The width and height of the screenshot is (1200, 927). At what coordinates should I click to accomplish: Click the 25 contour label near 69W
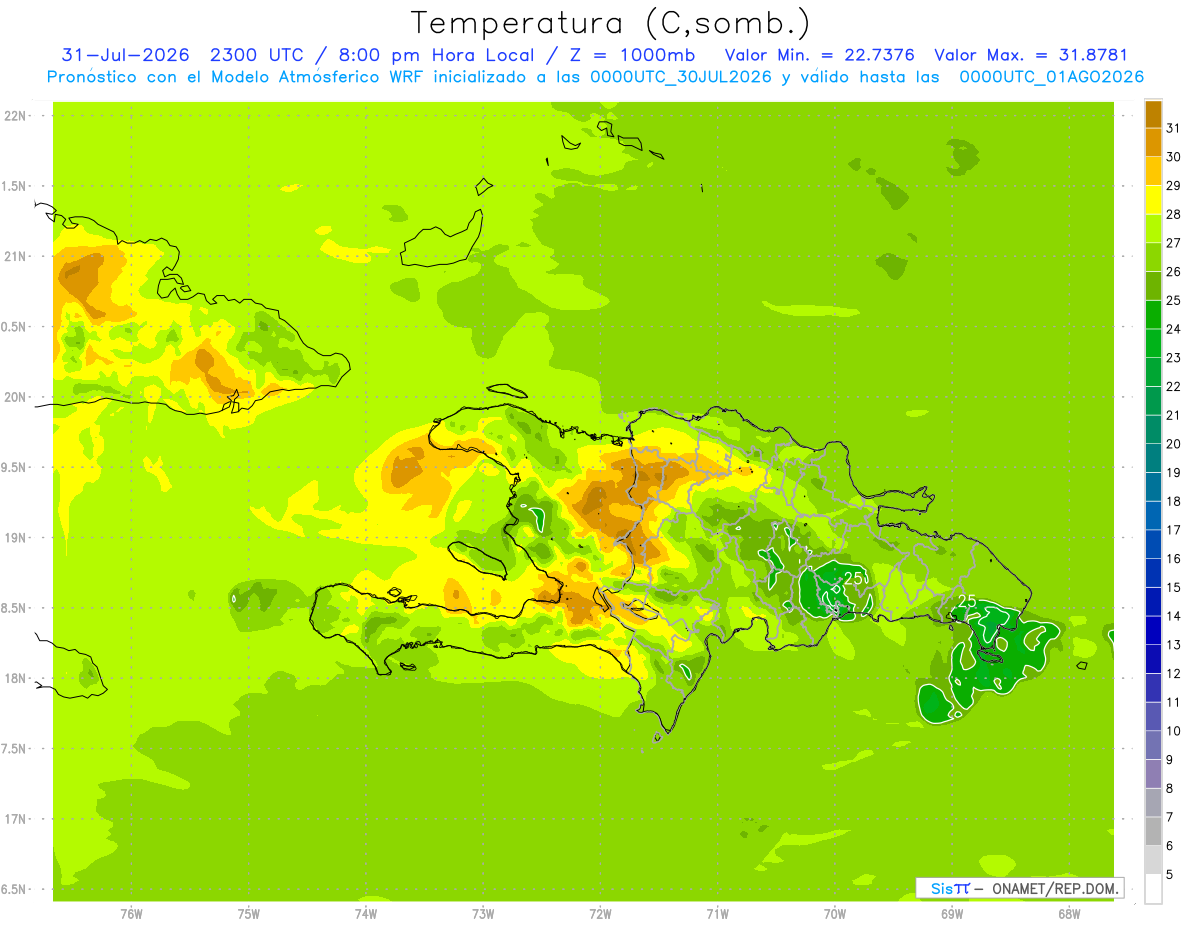967,600
